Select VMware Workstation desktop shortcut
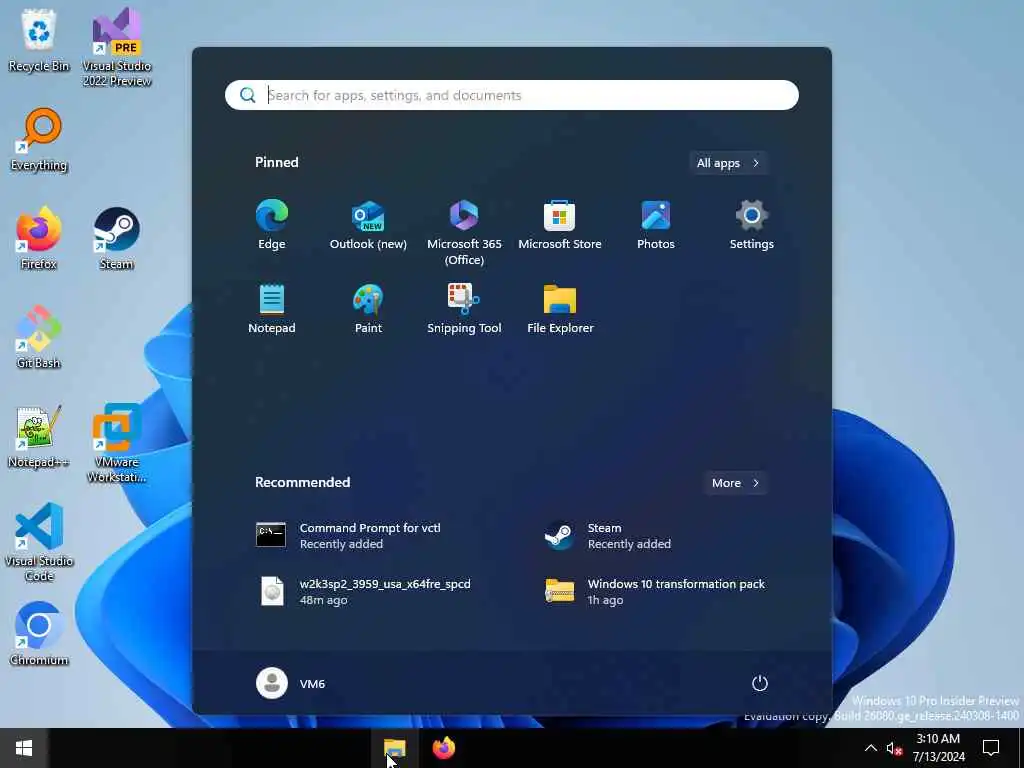 117,443
